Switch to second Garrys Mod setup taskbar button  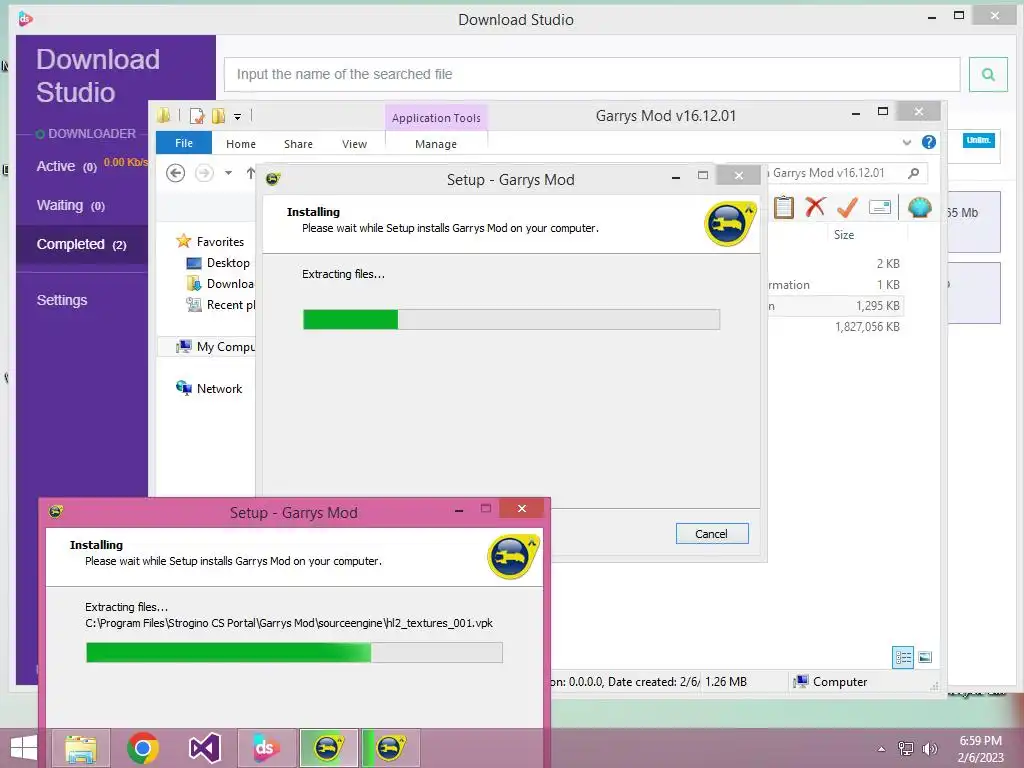[x=391, y=748]
